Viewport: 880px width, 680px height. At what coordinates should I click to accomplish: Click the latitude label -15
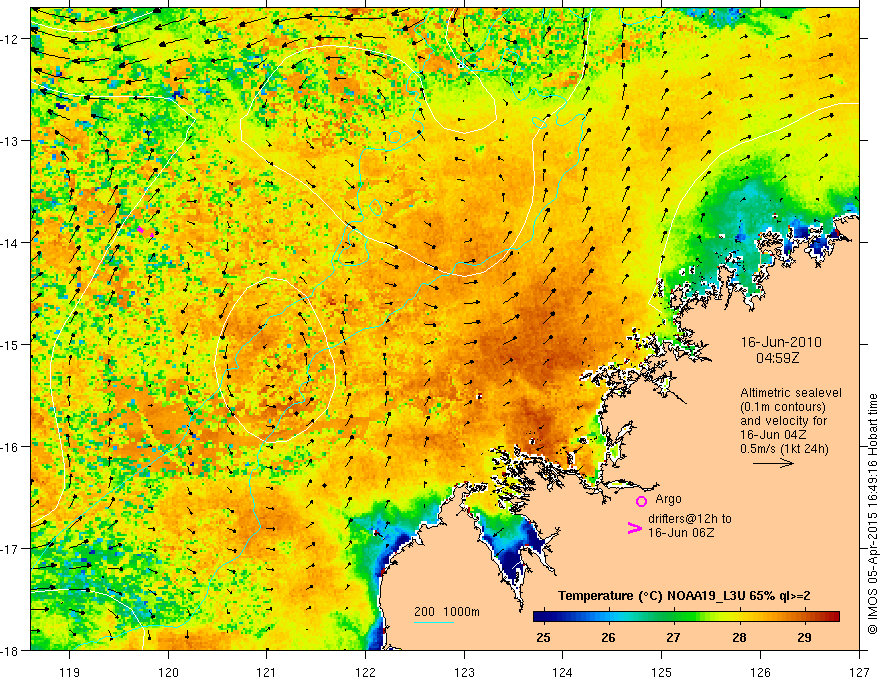coord(10,344)
